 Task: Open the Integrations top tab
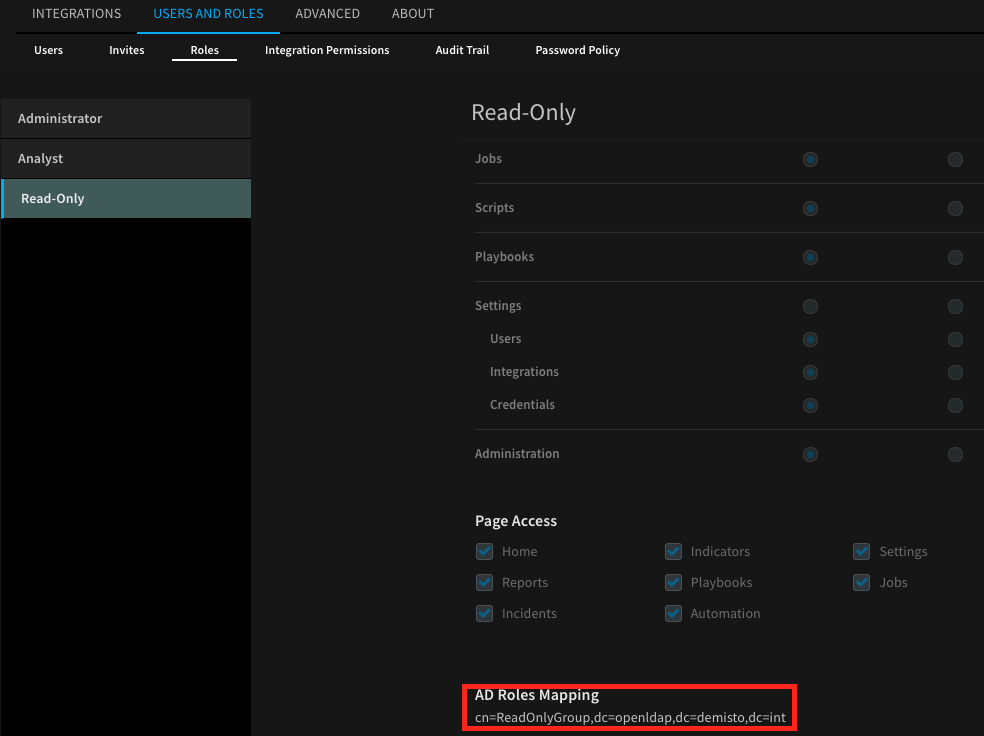(76, 14)
